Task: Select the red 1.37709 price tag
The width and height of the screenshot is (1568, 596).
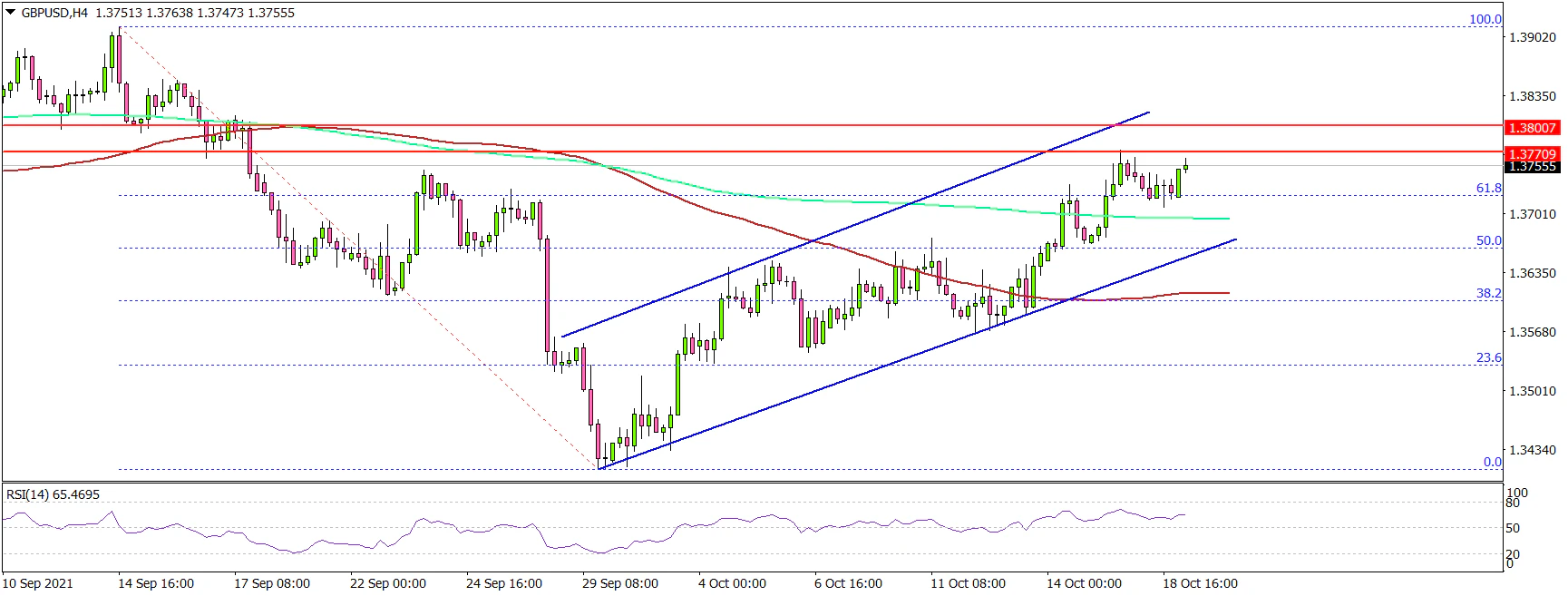Action: coord(1531,154)
